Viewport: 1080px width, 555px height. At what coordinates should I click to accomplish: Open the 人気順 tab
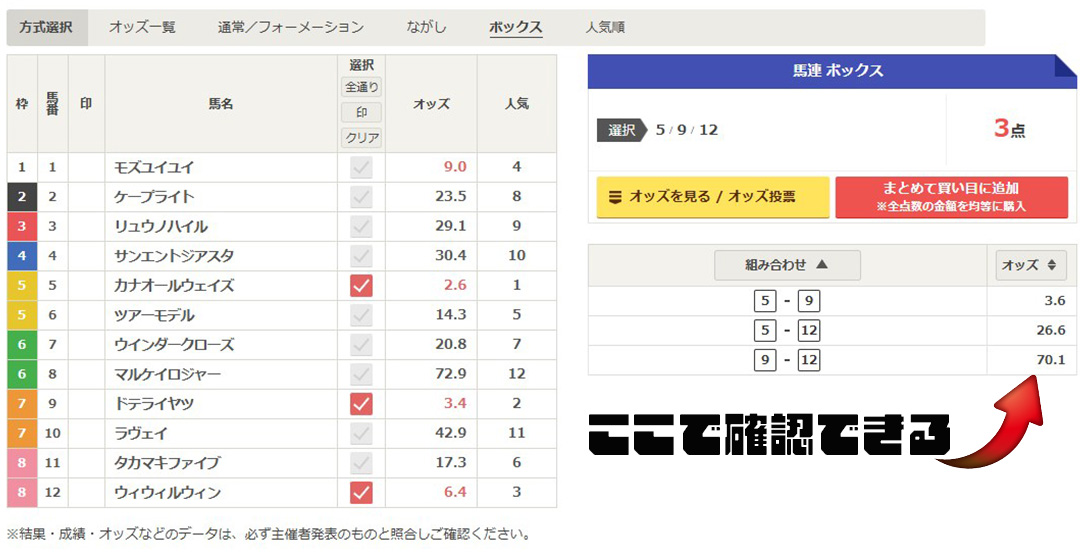click(605, 27)
